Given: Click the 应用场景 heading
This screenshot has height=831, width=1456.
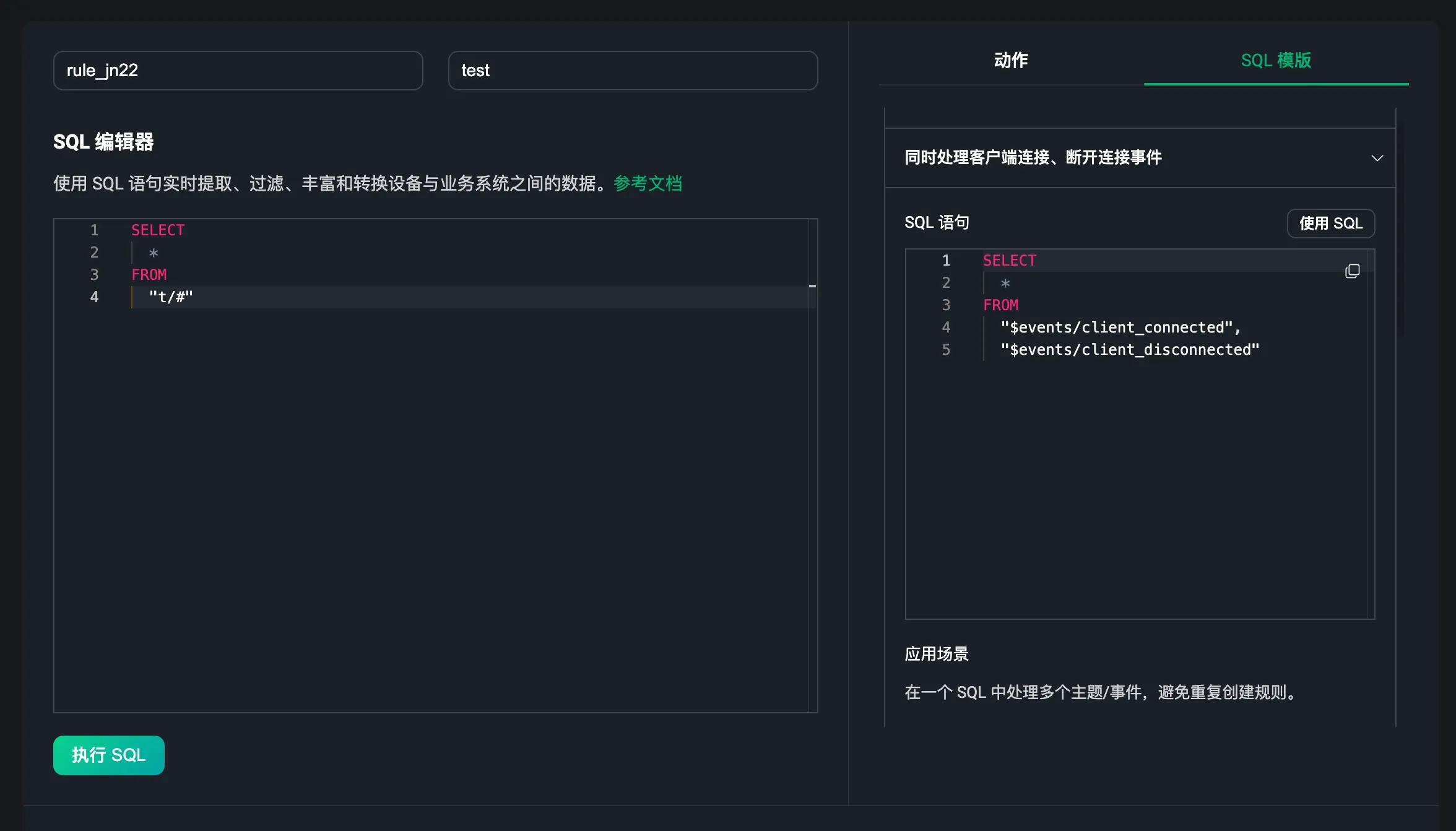Looking at the screenshot, I should click(937, 654).
